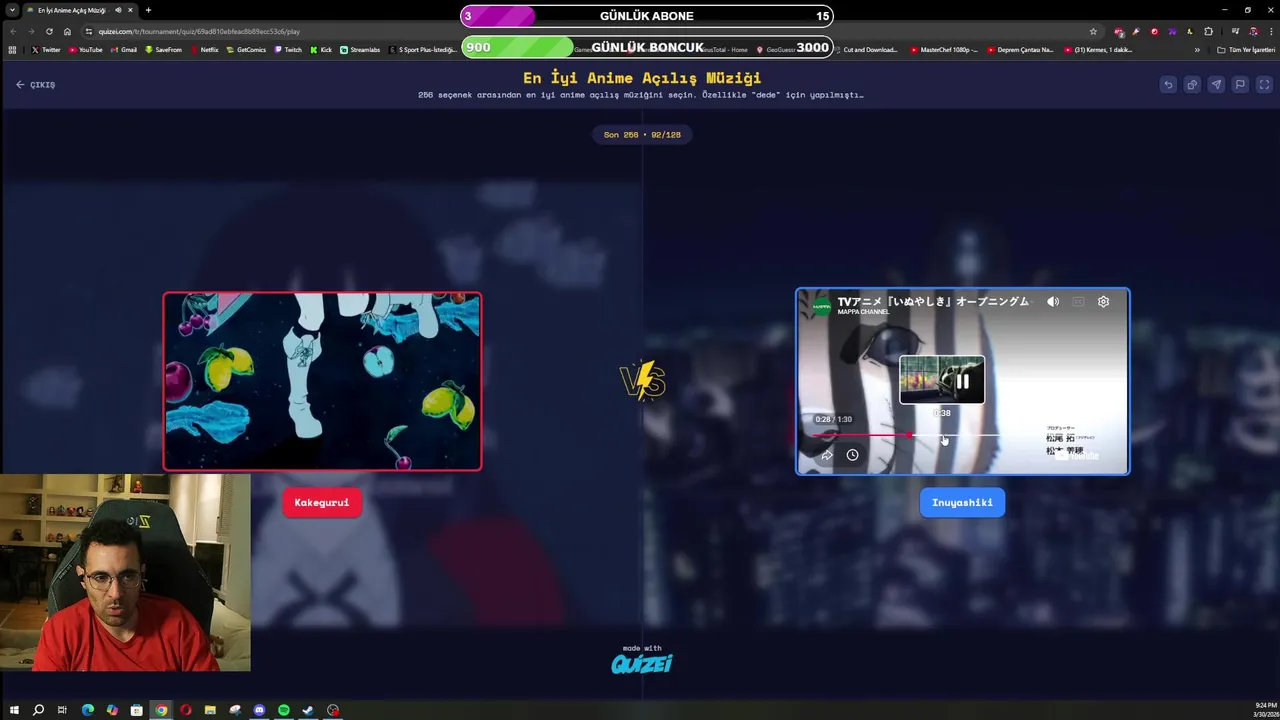Open MasterChef 1080p bookmark
This screenshot has width=1280, height=720.
coord(944,49)
